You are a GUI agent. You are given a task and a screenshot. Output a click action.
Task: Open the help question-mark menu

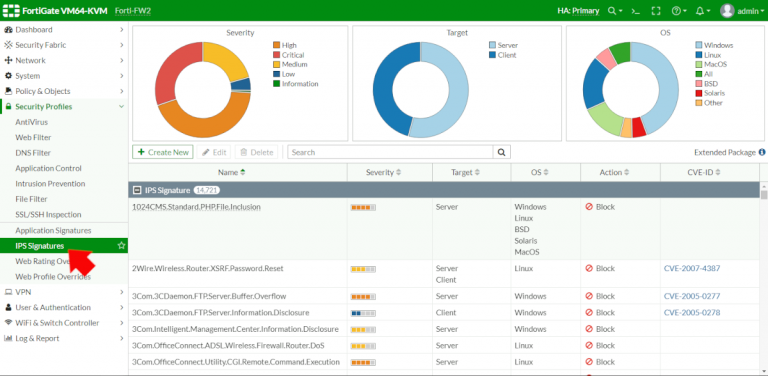point(679,11)
